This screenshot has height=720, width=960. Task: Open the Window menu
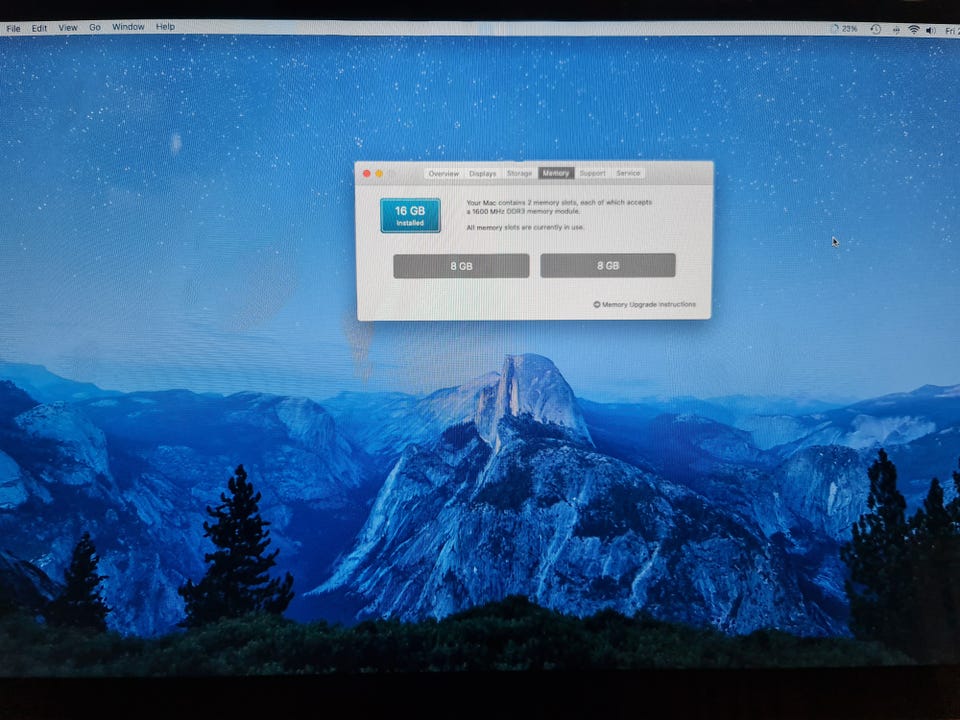(x=128, y=27)
